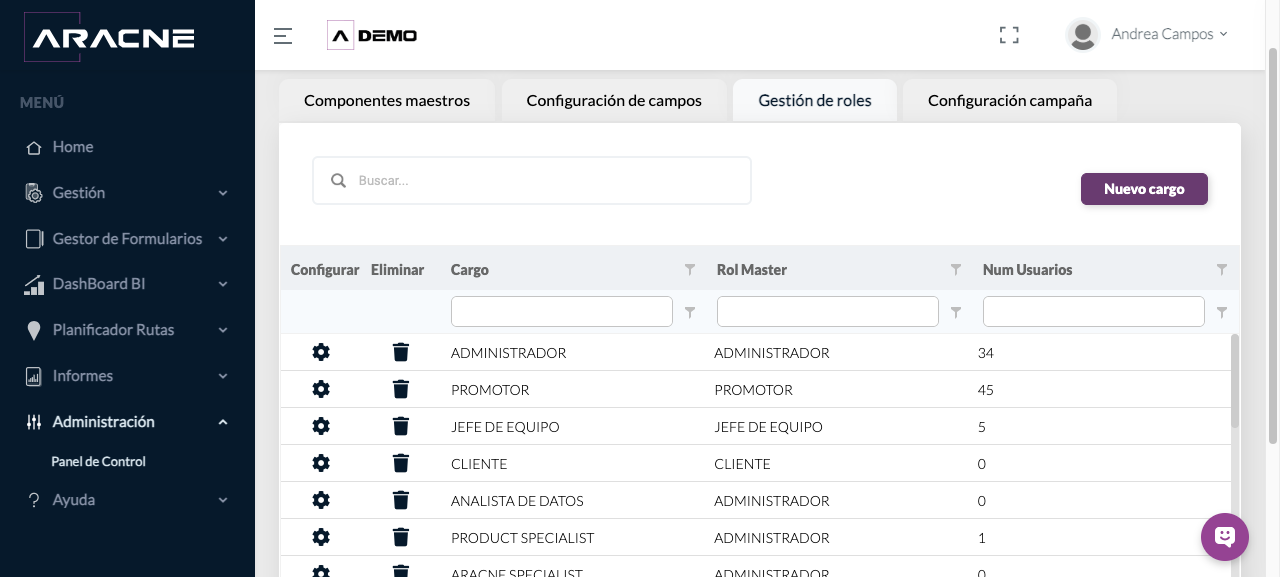Open filter icon in Rol Master header
This screenshot has height=577, width=1280.
tap(955, 270)
